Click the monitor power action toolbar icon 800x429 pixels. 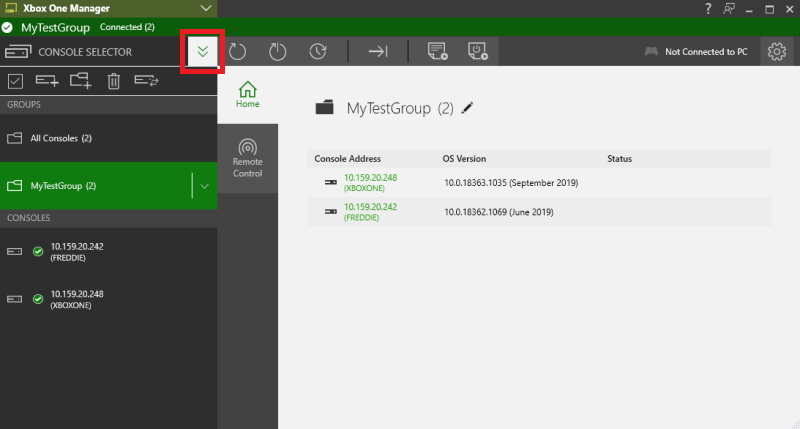pos(478,52)
